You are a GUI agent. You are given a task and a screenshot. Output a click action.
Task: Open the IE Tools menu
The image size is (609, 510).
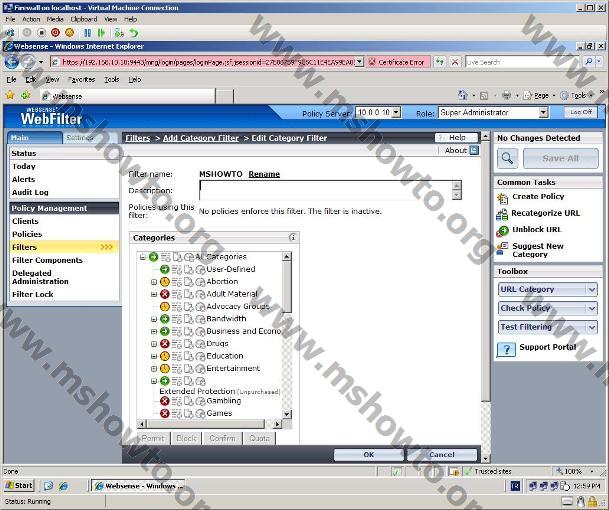coord(111,79)
